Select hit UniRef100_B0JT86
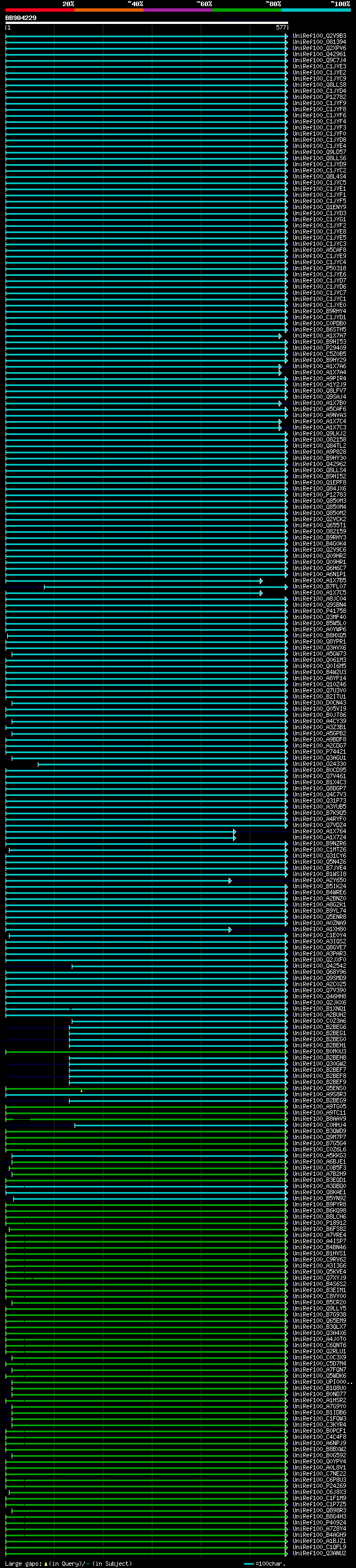 (x=319, y=715)
